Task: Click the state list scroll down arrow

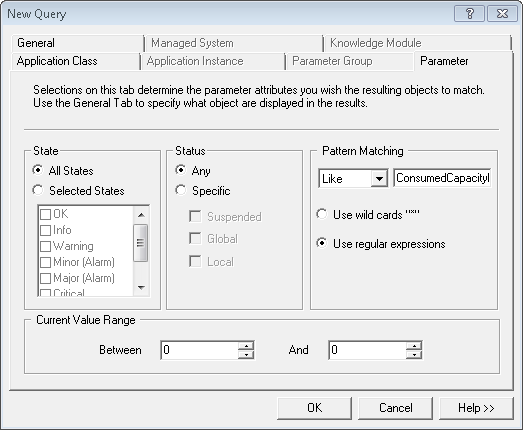Action: [141, 288]
